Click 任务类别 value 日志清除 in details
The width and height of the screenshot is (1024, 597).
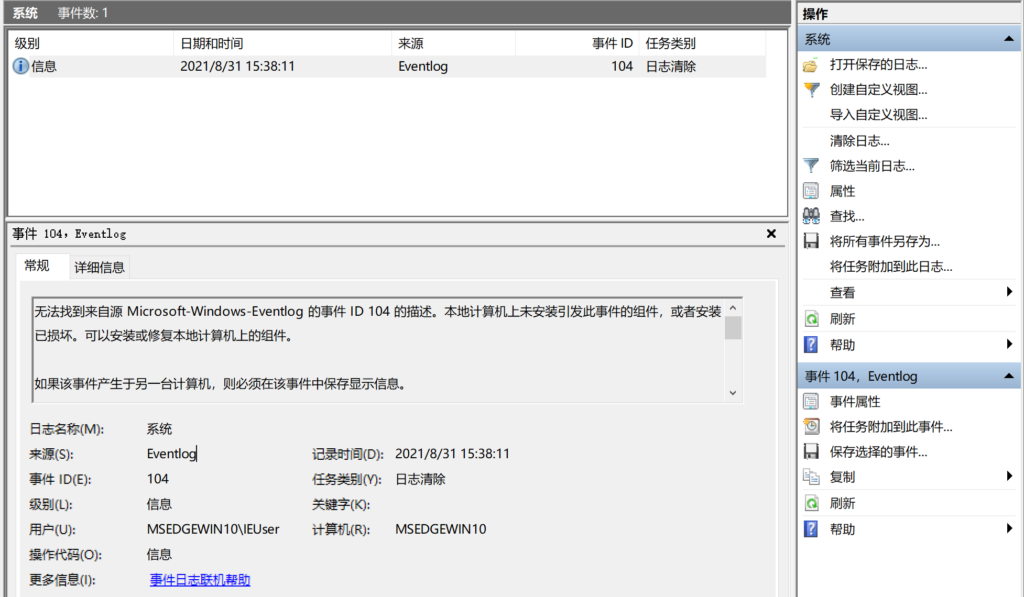pos(420,479)
